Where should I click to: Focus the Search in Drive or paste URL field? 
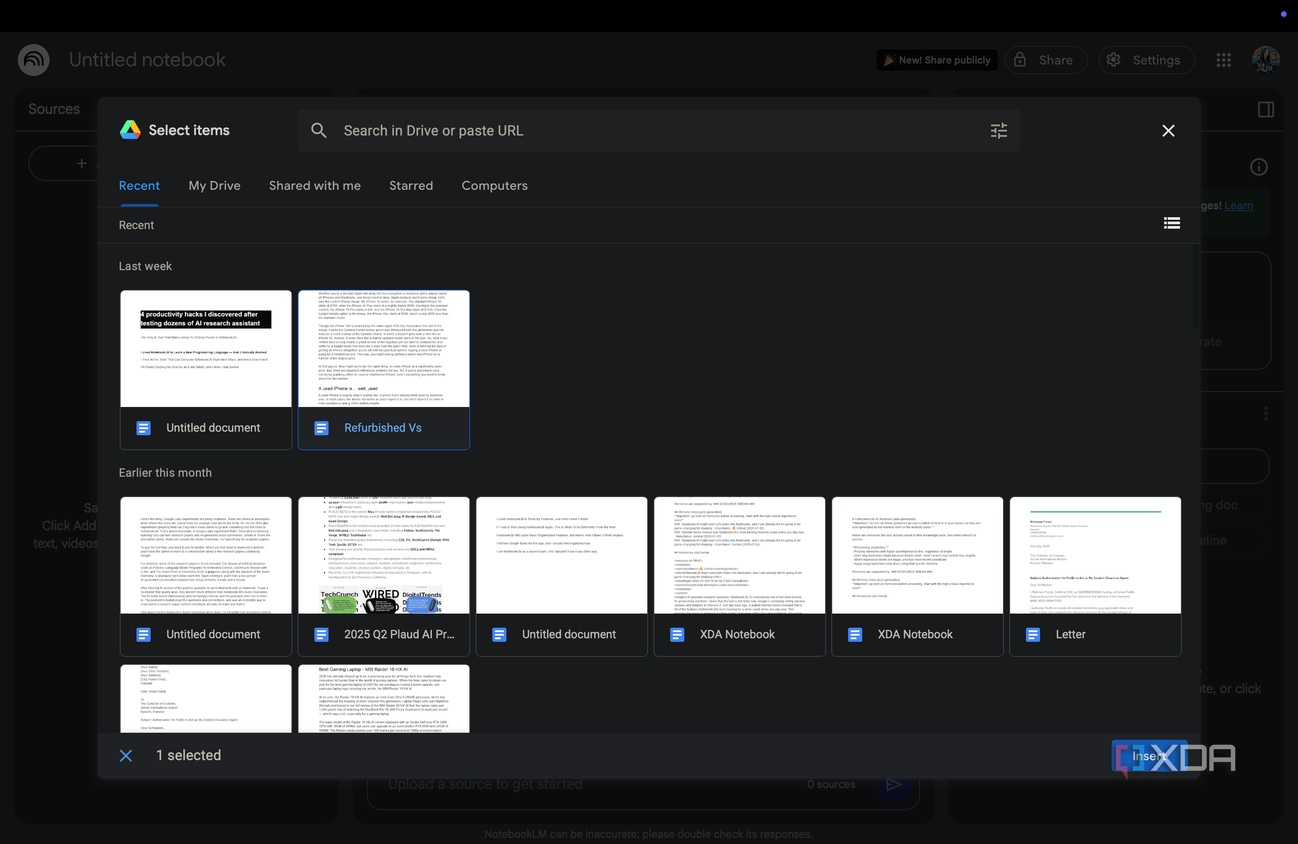(x=660, y=130)
